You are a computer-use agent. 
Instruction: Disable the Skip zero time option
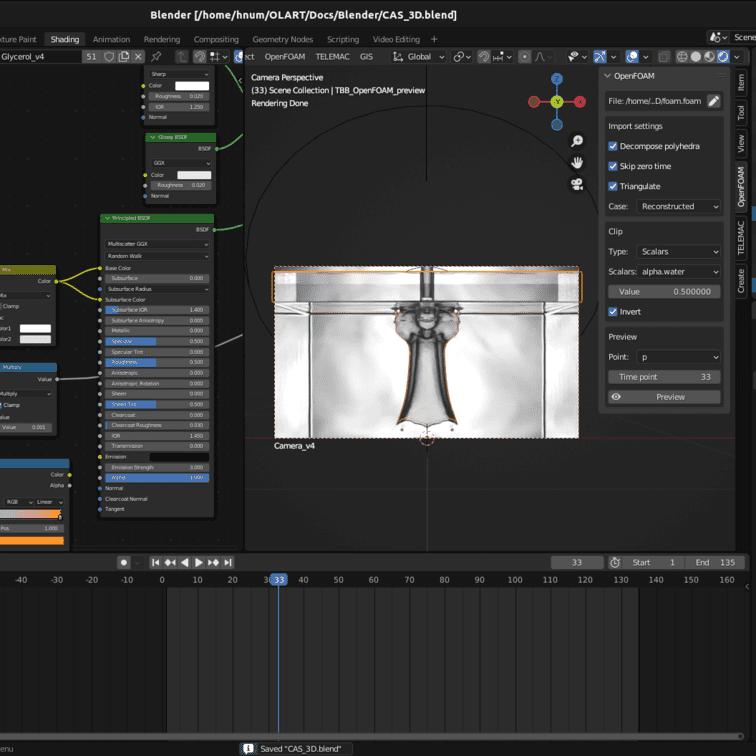pos(613,166)
